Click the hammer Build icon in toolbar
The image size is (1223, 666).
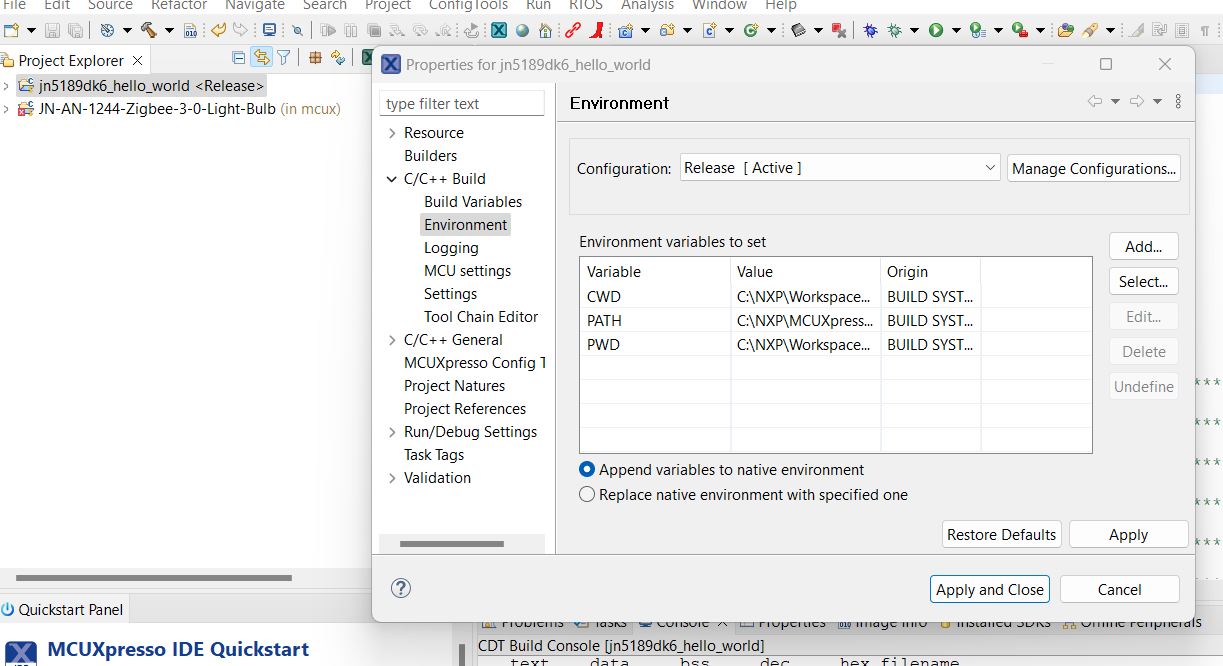pos(149,30)
